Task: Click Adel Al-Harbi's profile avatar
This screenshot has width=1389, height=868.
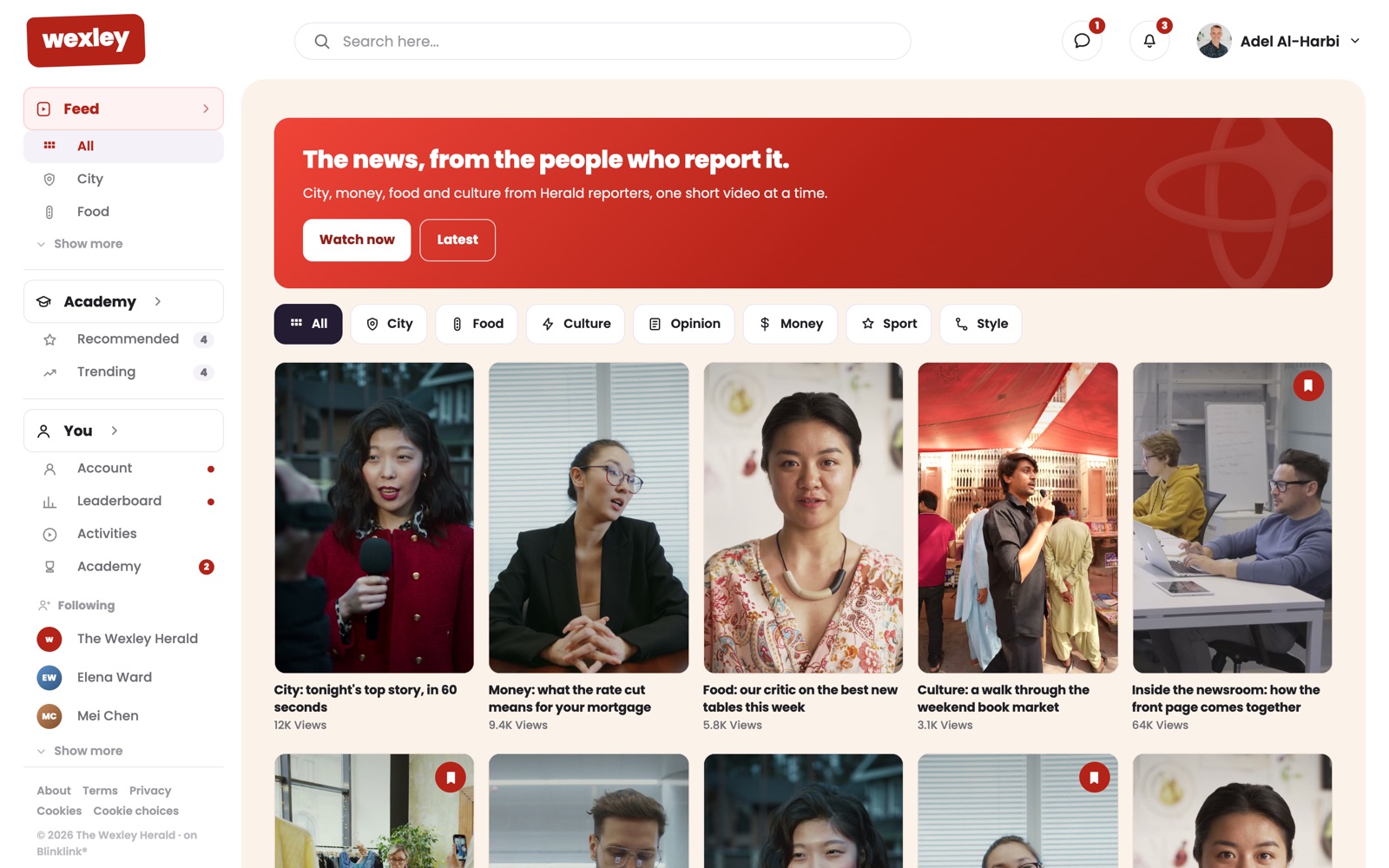Action: coord(1214,41)
